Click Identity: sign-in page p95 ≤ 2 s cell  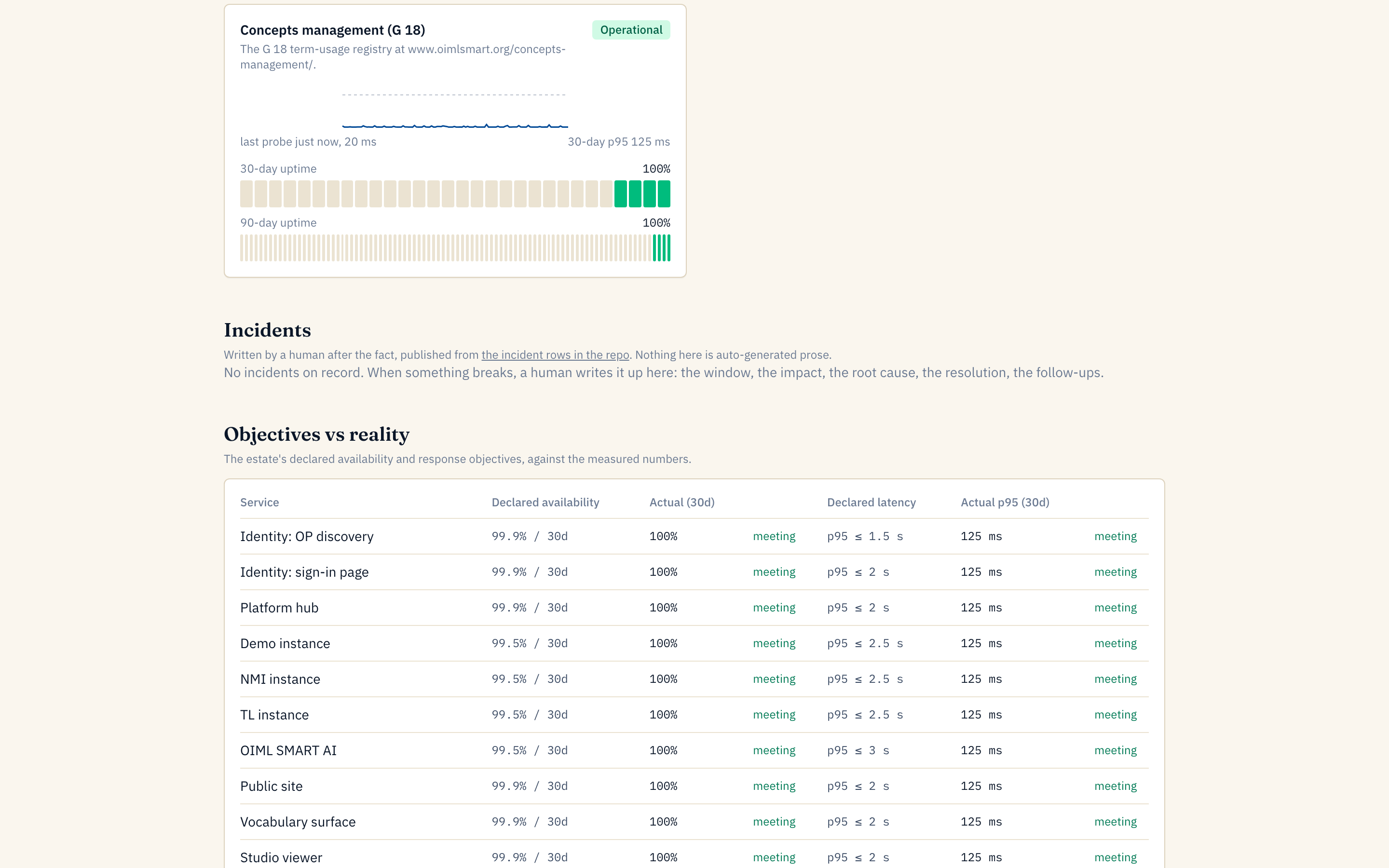pos(858,572)
